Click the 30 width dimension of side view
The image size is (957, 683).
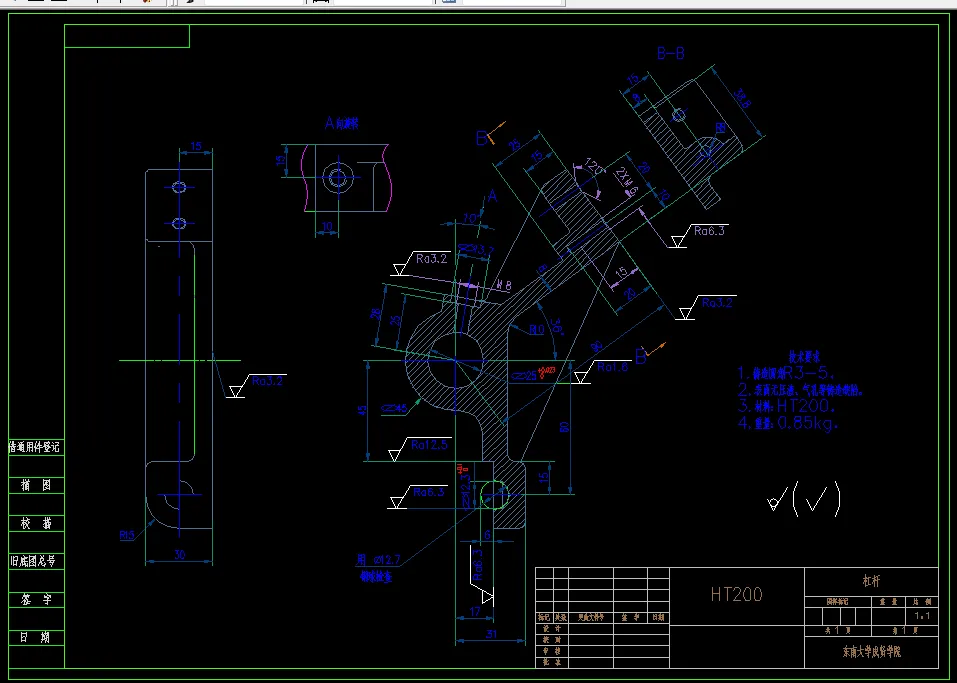(179, 555)
